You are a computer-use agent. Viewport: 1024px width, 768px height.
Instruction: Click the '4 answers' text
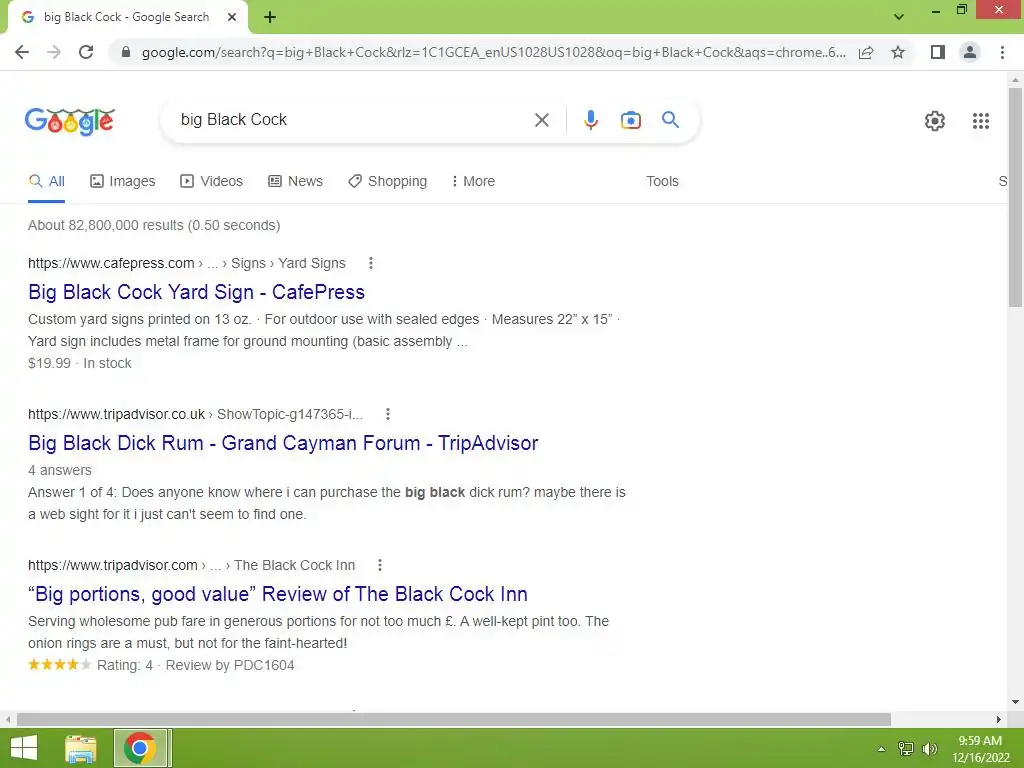[x=60, y=470]
